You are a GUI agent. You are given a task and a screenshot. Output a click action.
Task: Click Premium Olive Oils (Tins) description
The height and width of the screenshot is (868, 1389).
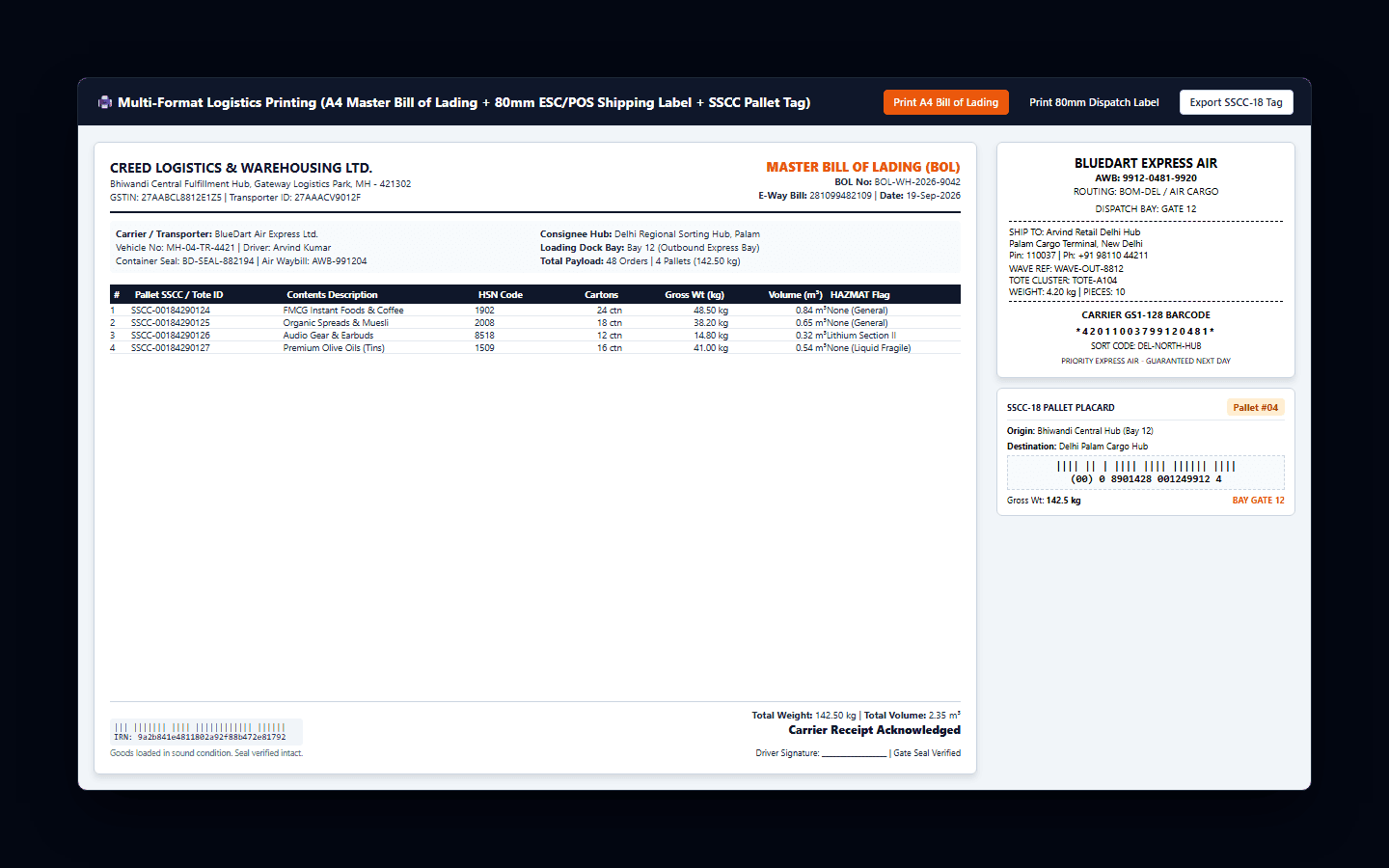(x=334, y=348)
